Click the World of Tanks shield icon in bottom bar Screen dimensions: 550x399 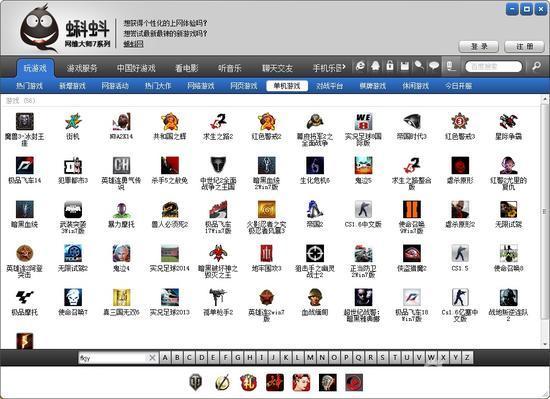[x=196, y=382]
